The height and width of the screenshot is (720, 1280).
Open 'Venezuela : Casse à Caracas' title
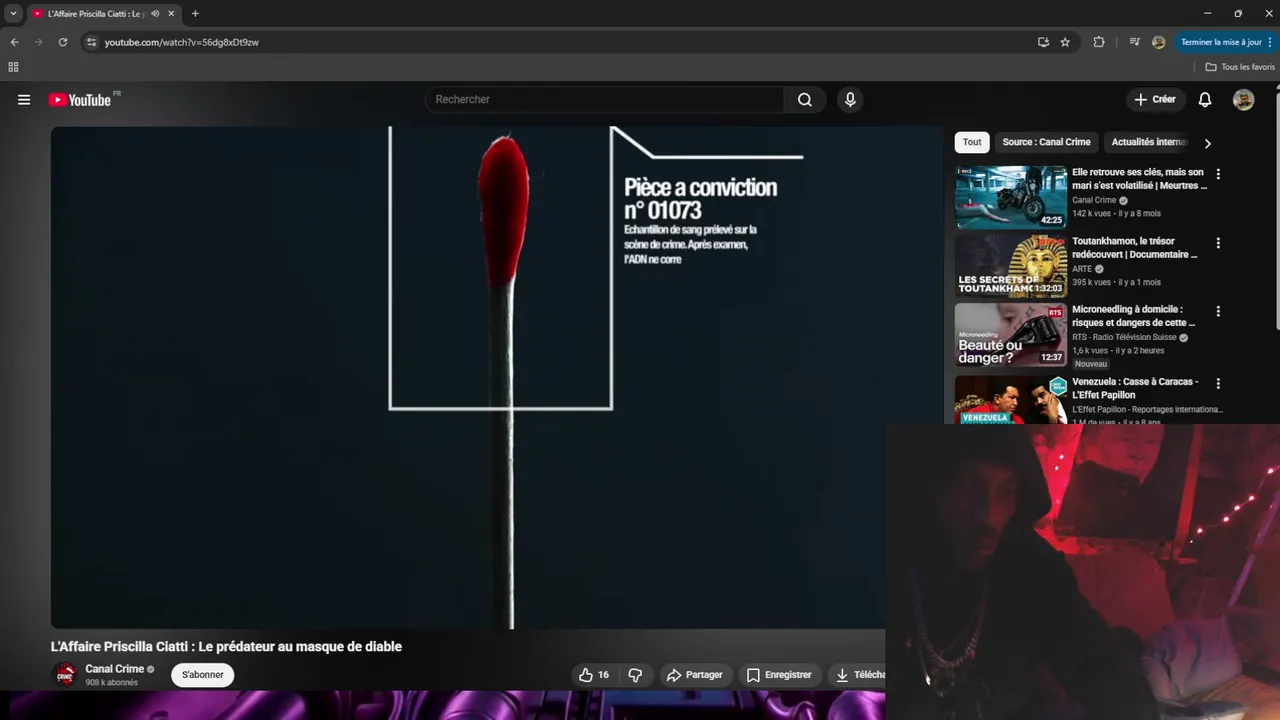coord(1135,388)
